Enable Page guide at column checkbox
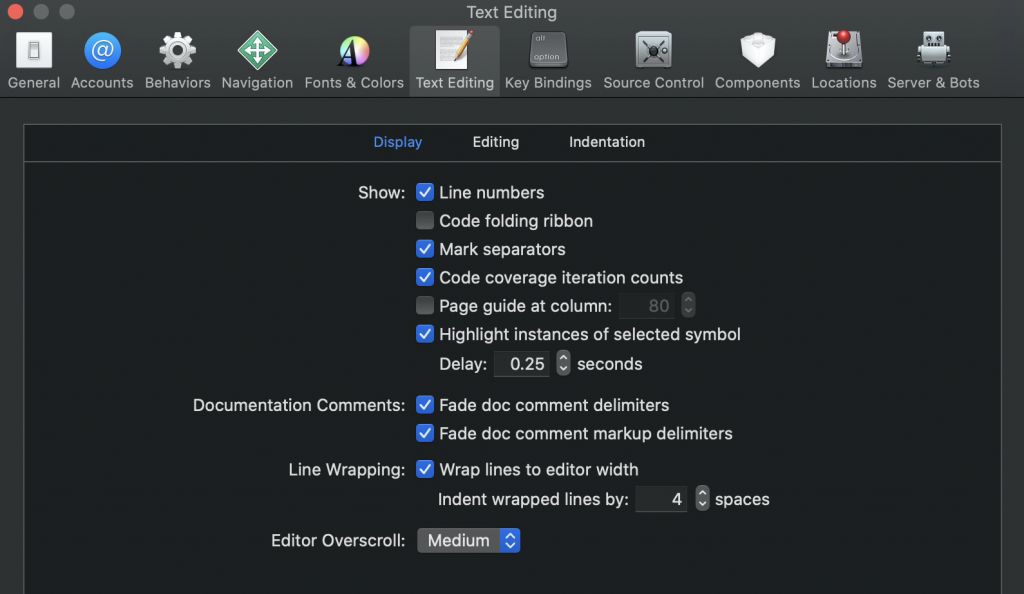The width and height of the screenshot is (1024, 594). pos(425,305)
